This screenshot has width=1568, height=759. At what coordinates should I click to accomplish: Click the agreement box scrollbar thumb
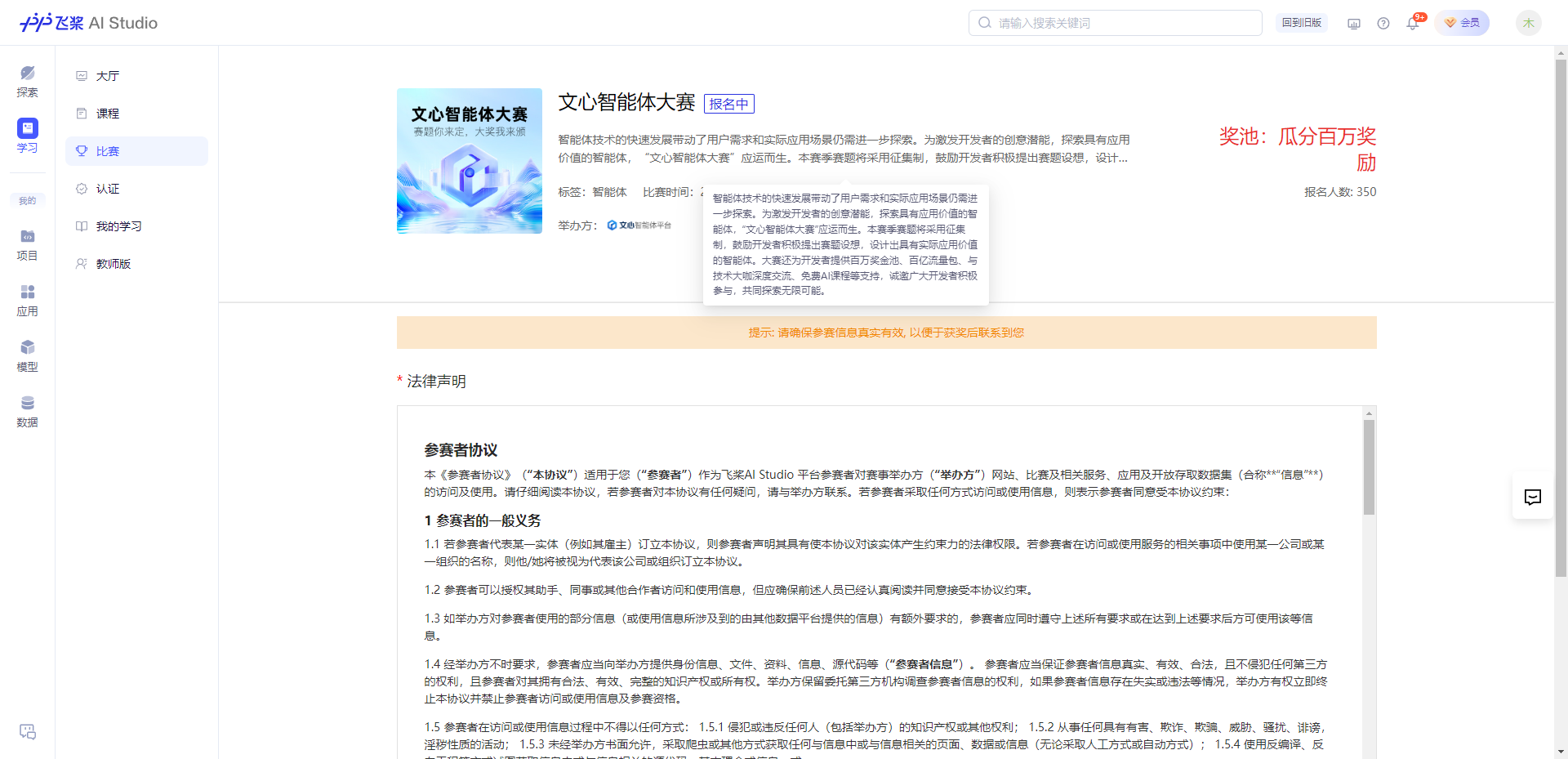[1370, 467]
